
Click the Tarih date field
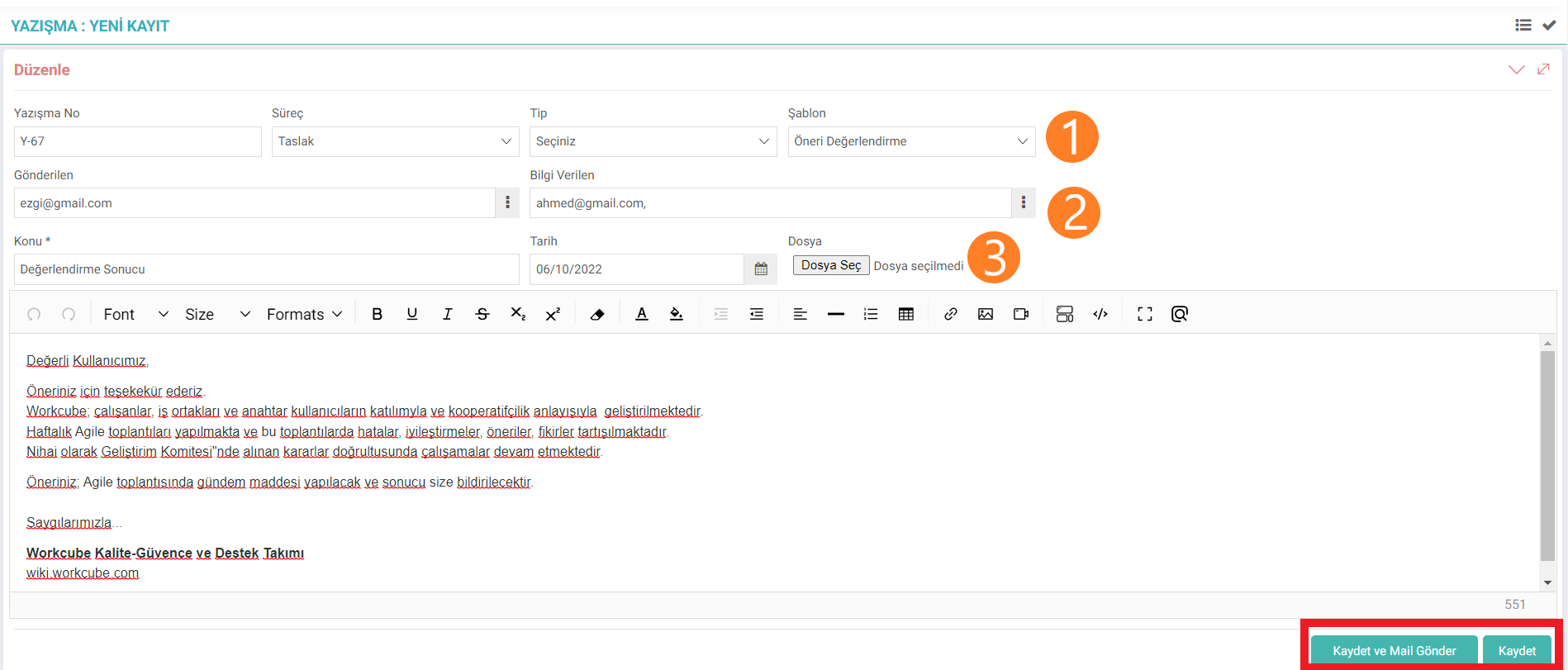637,269
